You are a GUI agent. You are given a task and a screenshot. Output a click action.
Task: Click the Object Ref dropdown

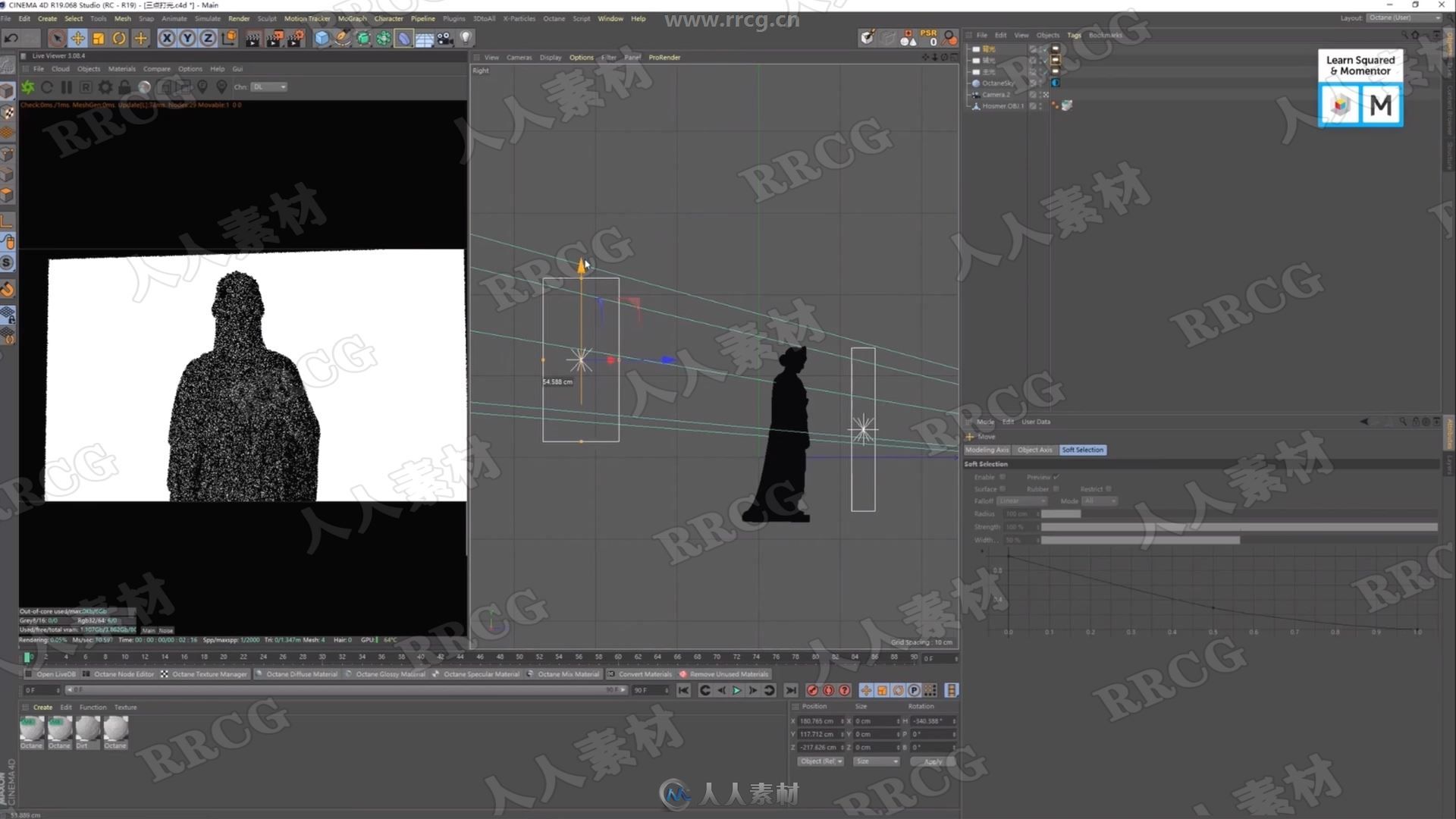pyautogui.click(x=818, y=761)
